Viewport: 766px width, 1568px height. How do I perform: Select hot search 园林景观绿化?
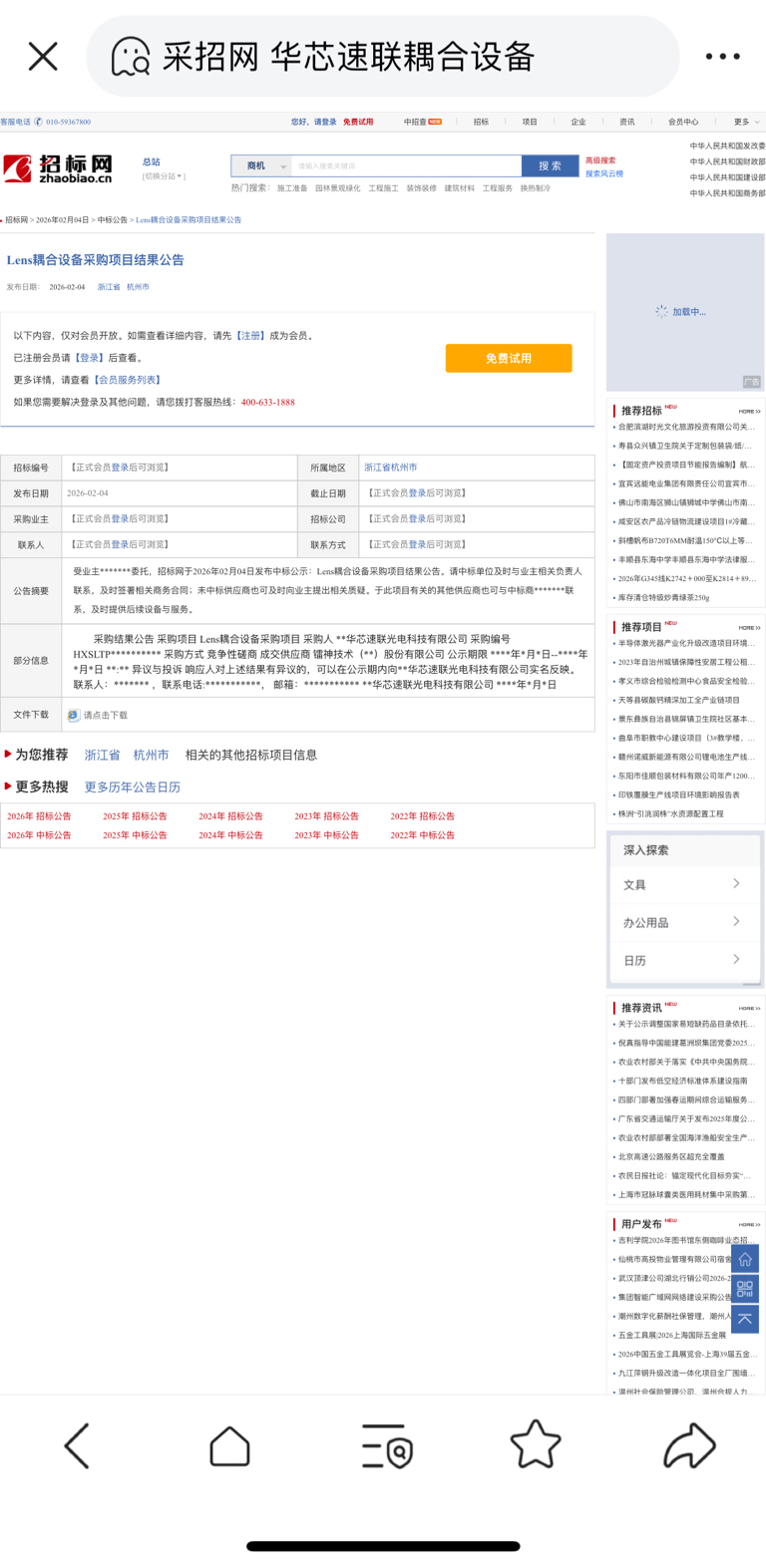338,187
